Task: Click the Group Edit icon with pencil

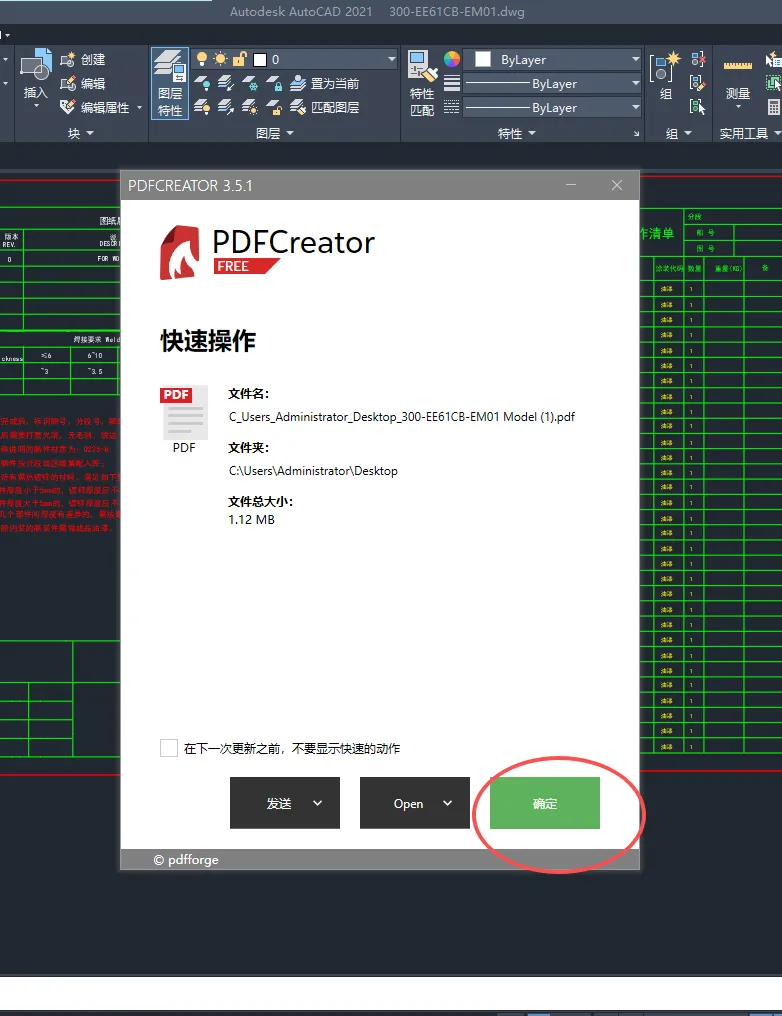Action: point(698,83)
